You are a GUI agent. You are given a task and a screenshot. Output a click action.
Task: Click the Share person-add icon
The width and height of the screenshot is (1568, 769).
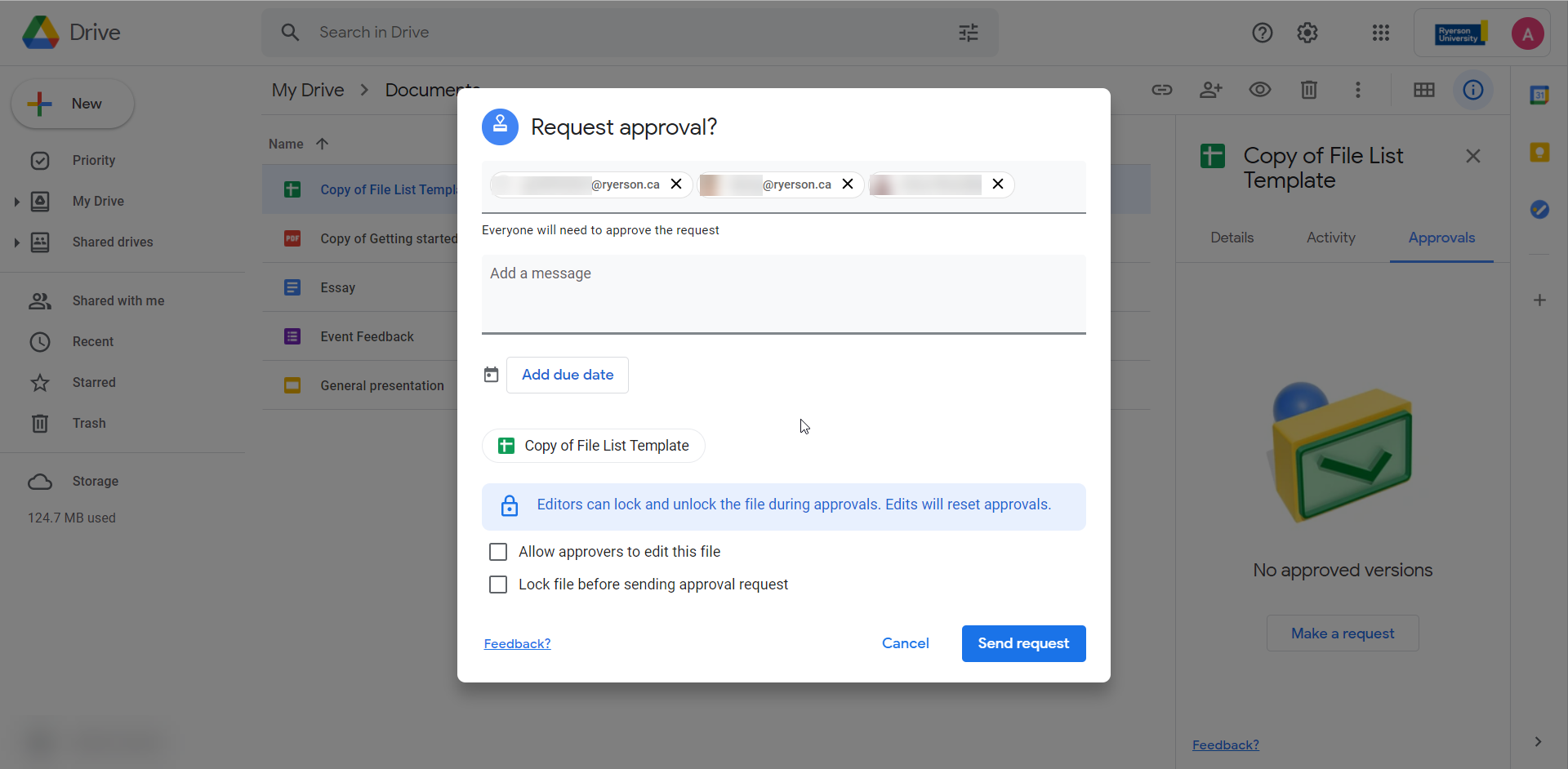[1210, 90]
